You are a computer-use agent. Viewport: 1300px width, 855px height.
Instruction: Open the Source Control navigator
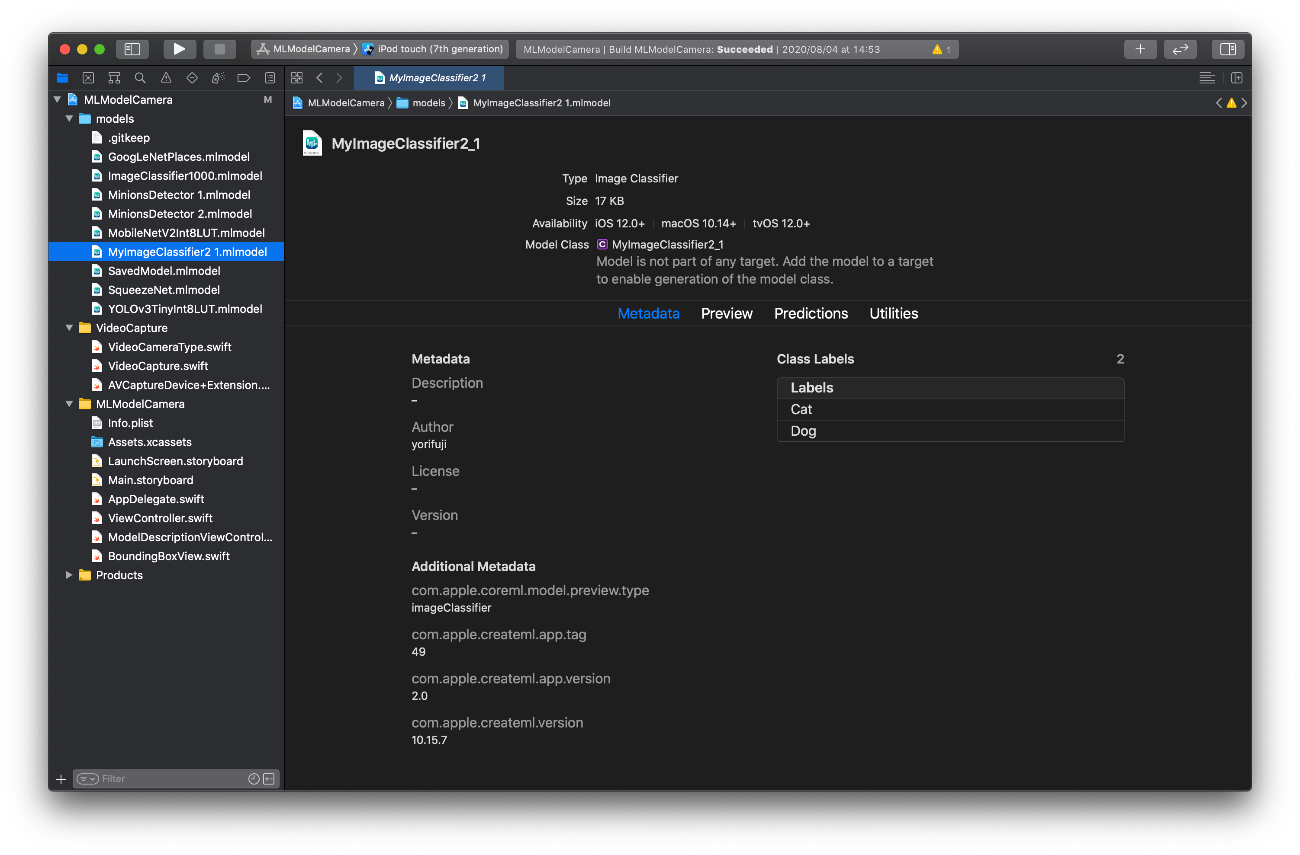[x=89, y=78]
